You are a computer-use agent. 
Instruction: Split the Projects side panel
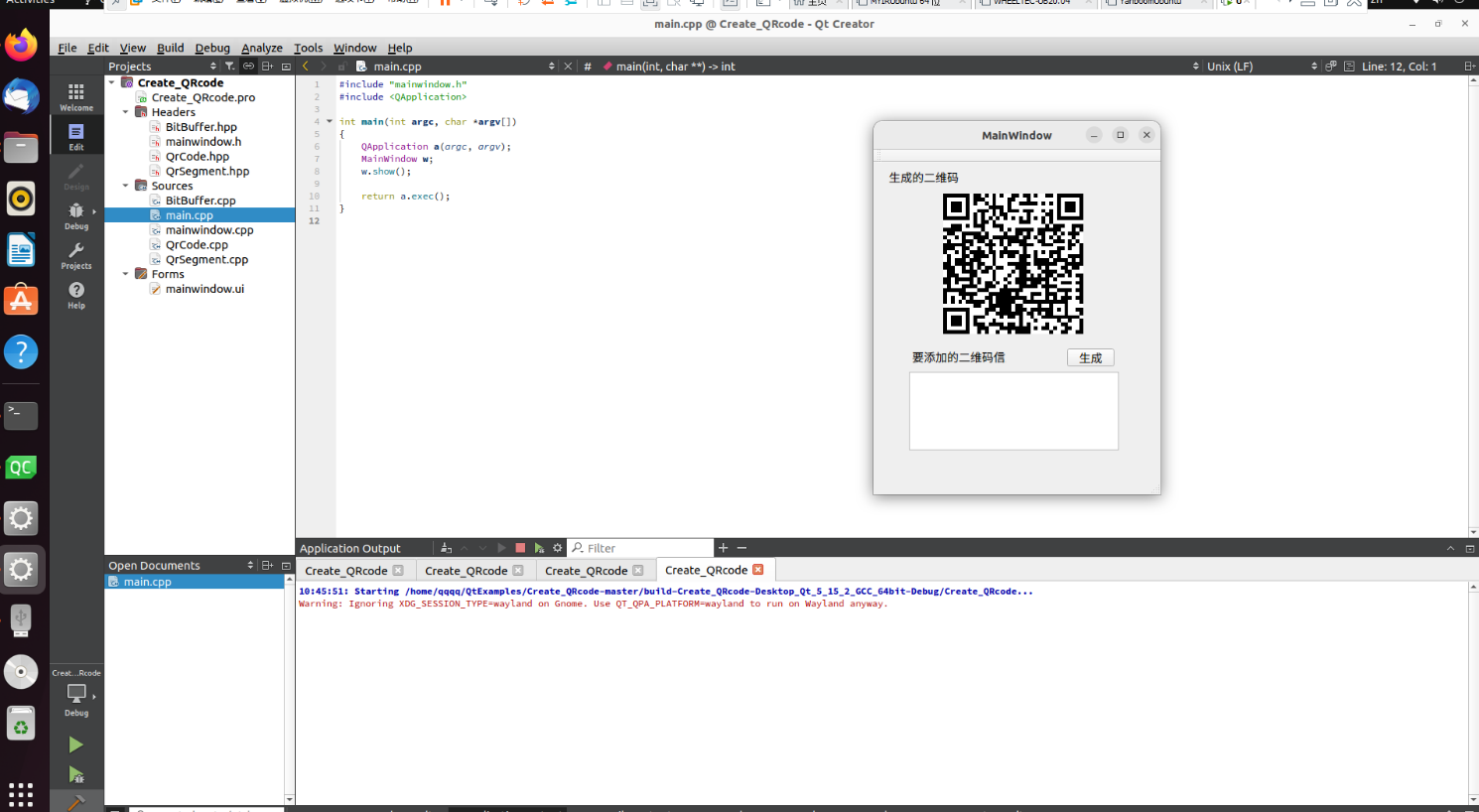click(x=267, y=67)
